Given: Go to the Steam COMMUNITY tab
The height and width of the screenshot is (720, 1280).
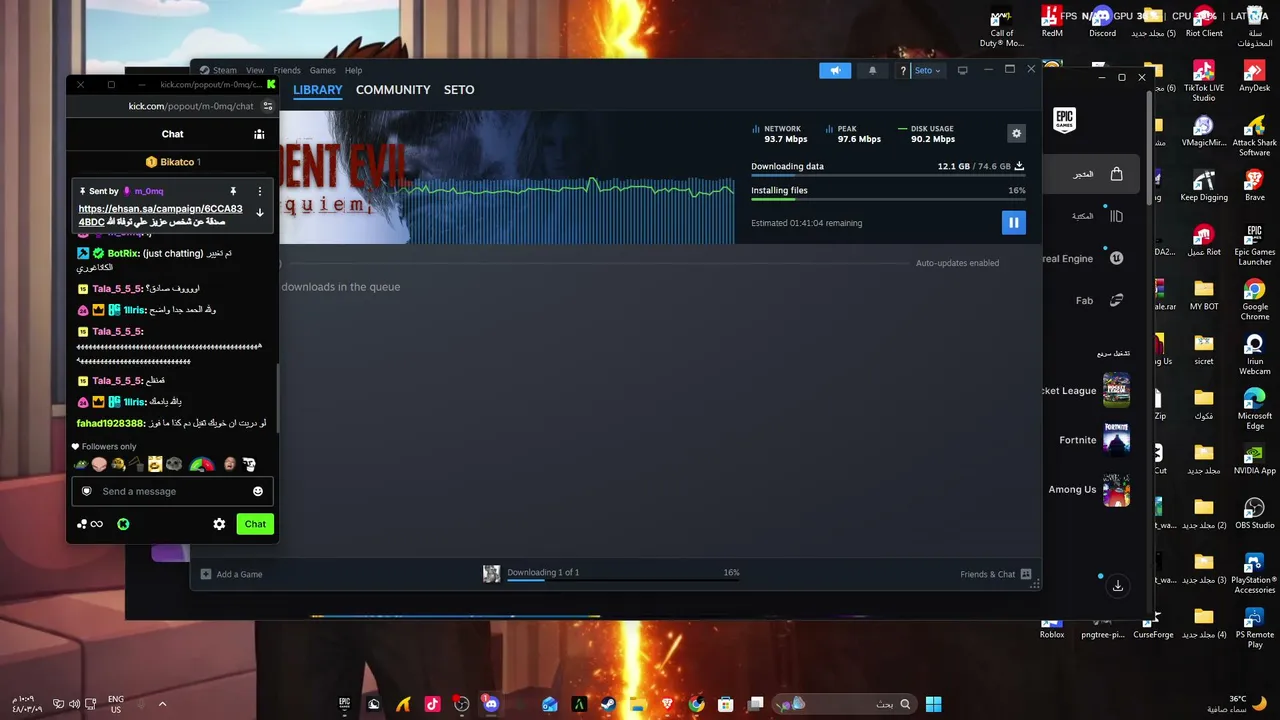Looking at the screenshot, I should pyautogui.click(x=393, y=90).
